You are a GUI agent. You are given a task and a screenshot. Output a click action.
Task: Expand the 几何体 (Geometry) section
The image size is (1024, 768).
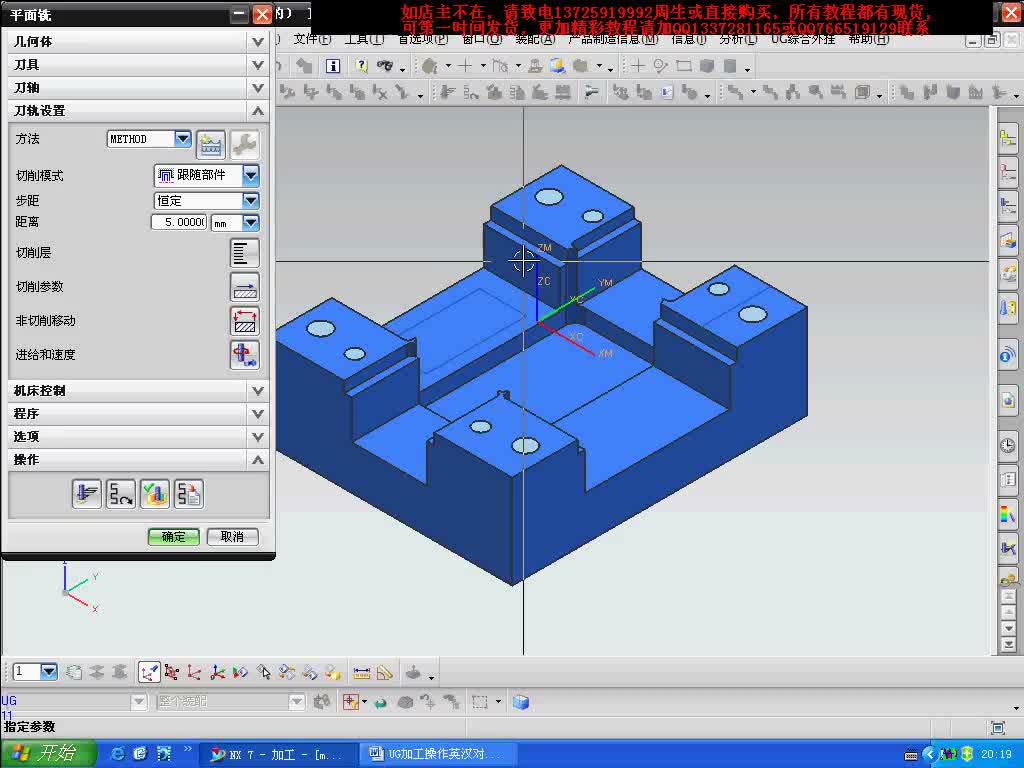click(x=257, y=42)
